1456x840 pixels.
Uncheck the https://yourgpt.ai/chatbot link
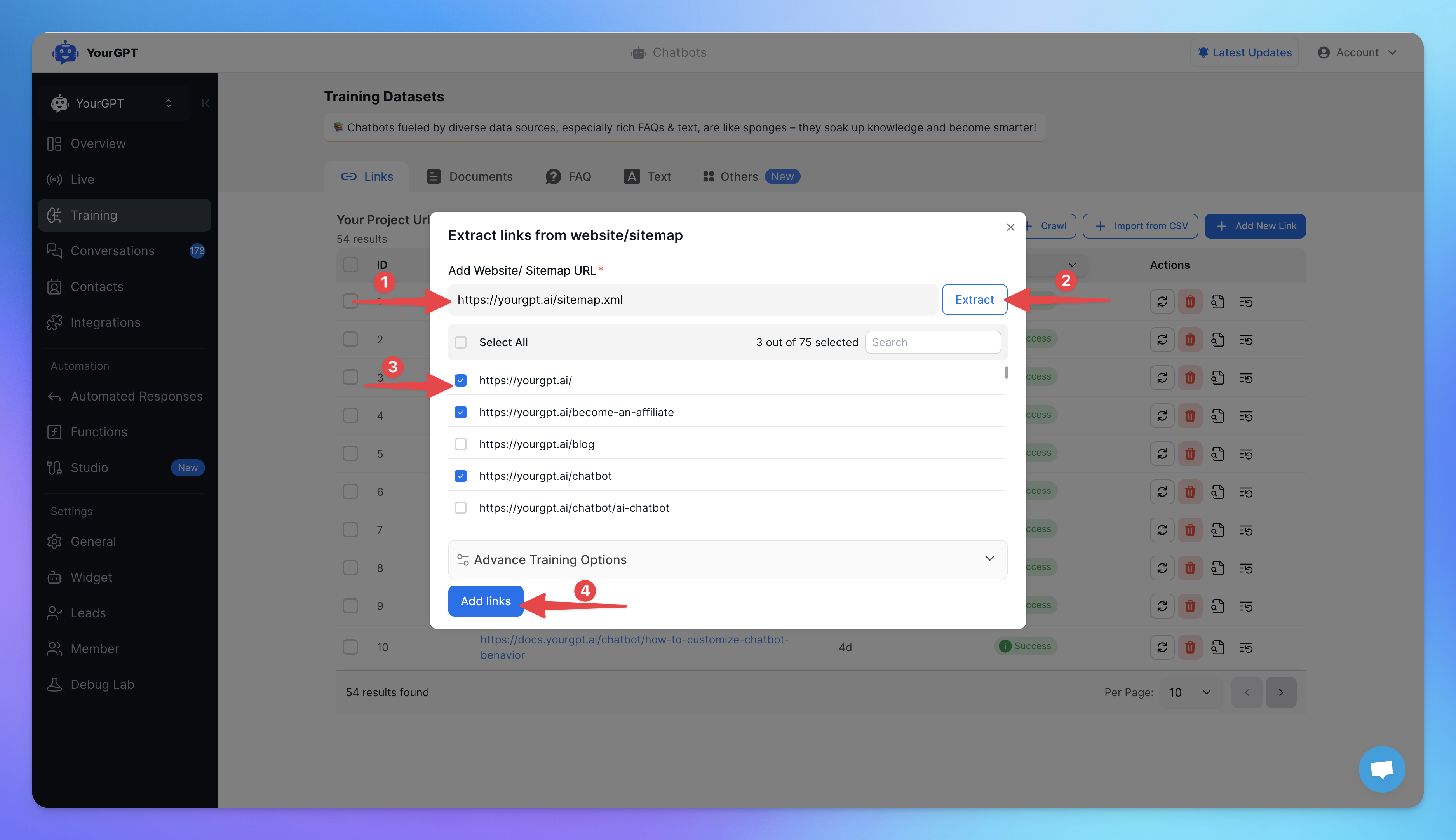461,476
